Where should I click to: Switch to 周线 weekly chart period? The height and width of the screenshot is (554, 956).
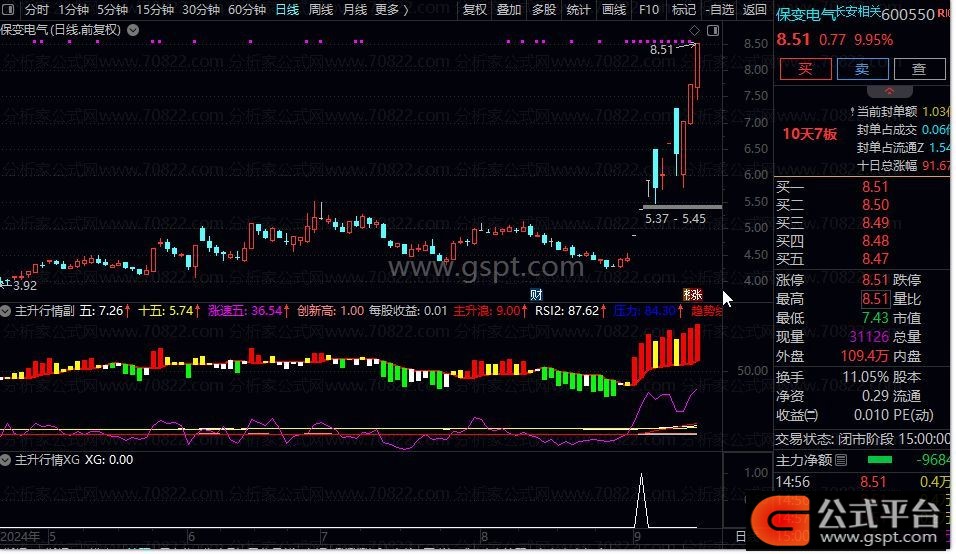pyautogui.click(x=321, y=10)
